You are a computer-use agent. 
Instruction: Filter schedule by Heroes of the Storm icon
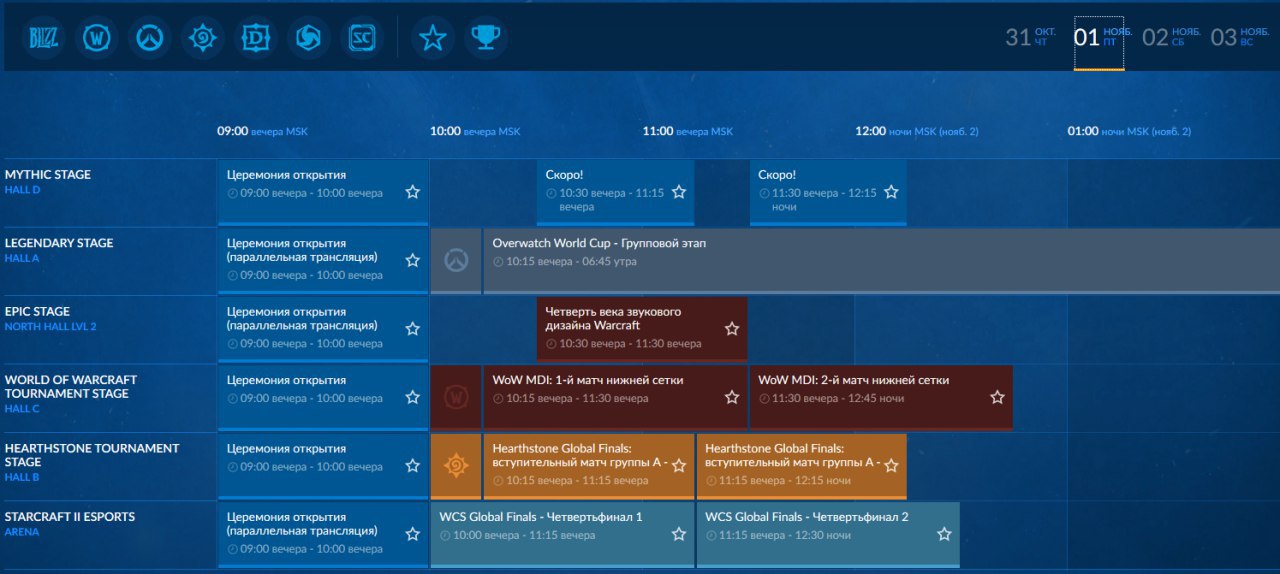pos(308,38)
